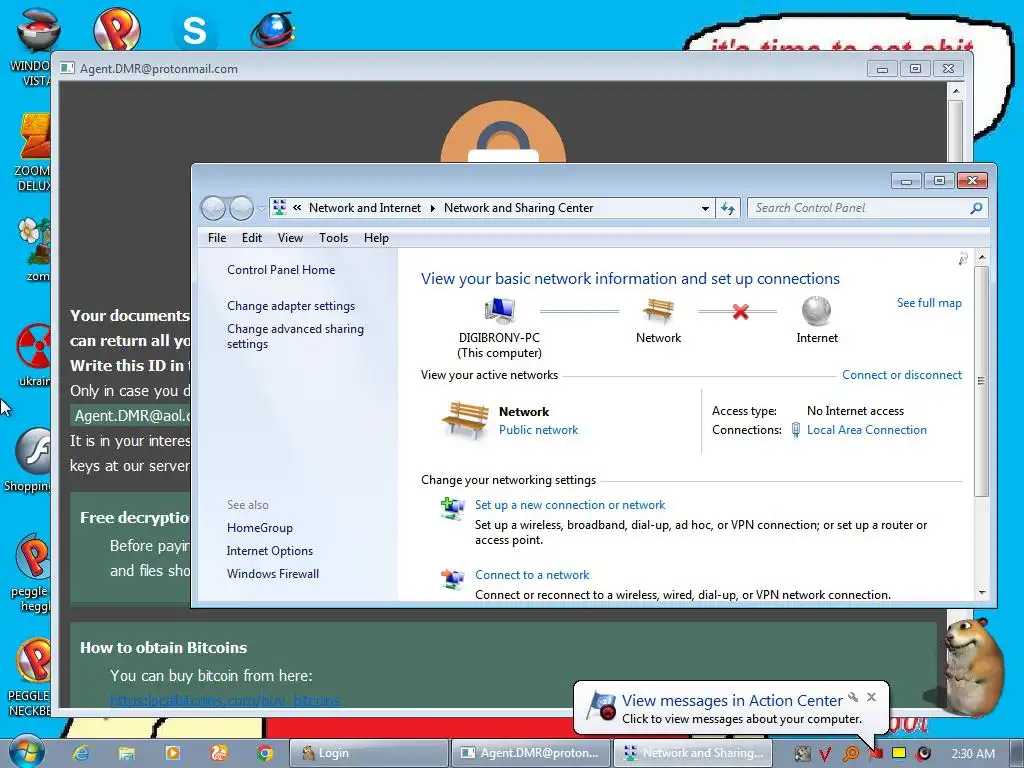The height and width of the screenshot is (768, 1024).
Task: Switch to Agent.DMR@proton taskbar window
Action: pyautogui.click(x=530, y=753)
